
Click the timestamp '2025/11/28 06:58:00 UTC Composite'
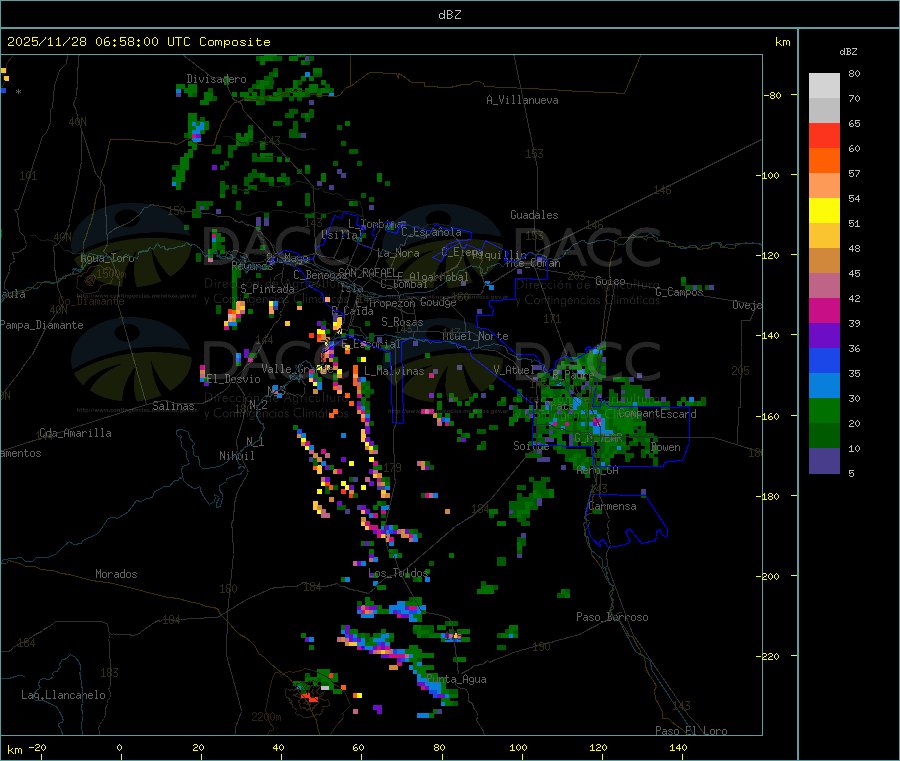point(138,42)
